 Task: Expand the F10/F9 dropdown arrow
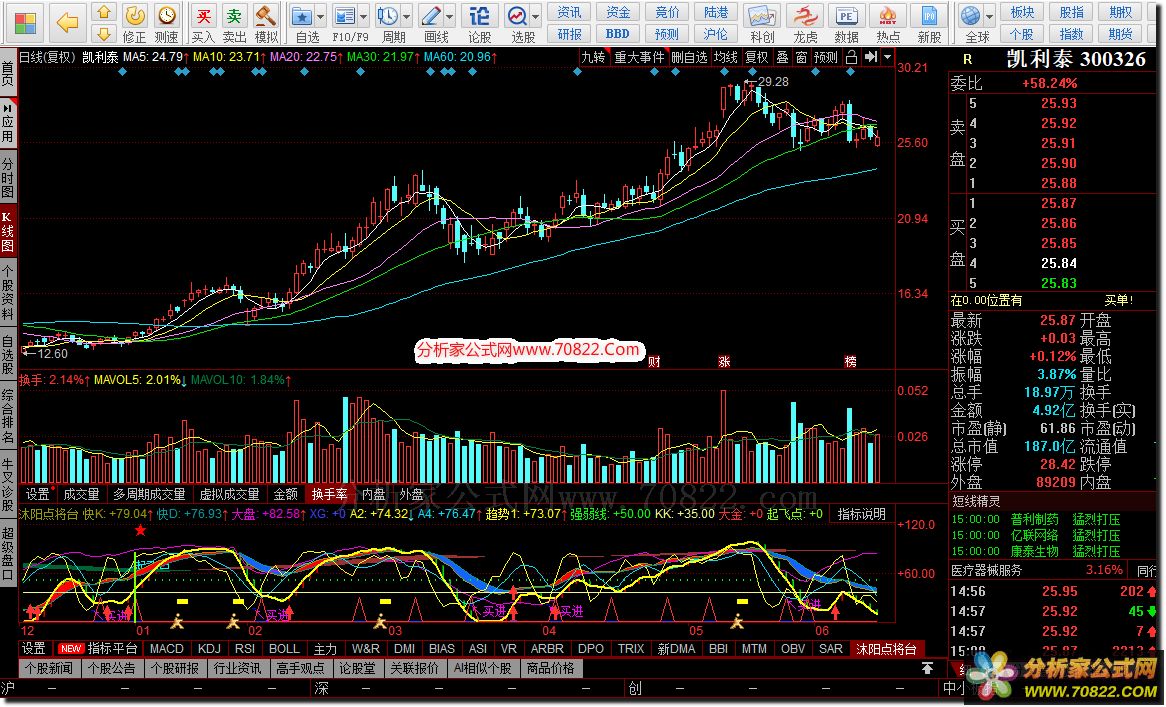[x=364, y=16]
